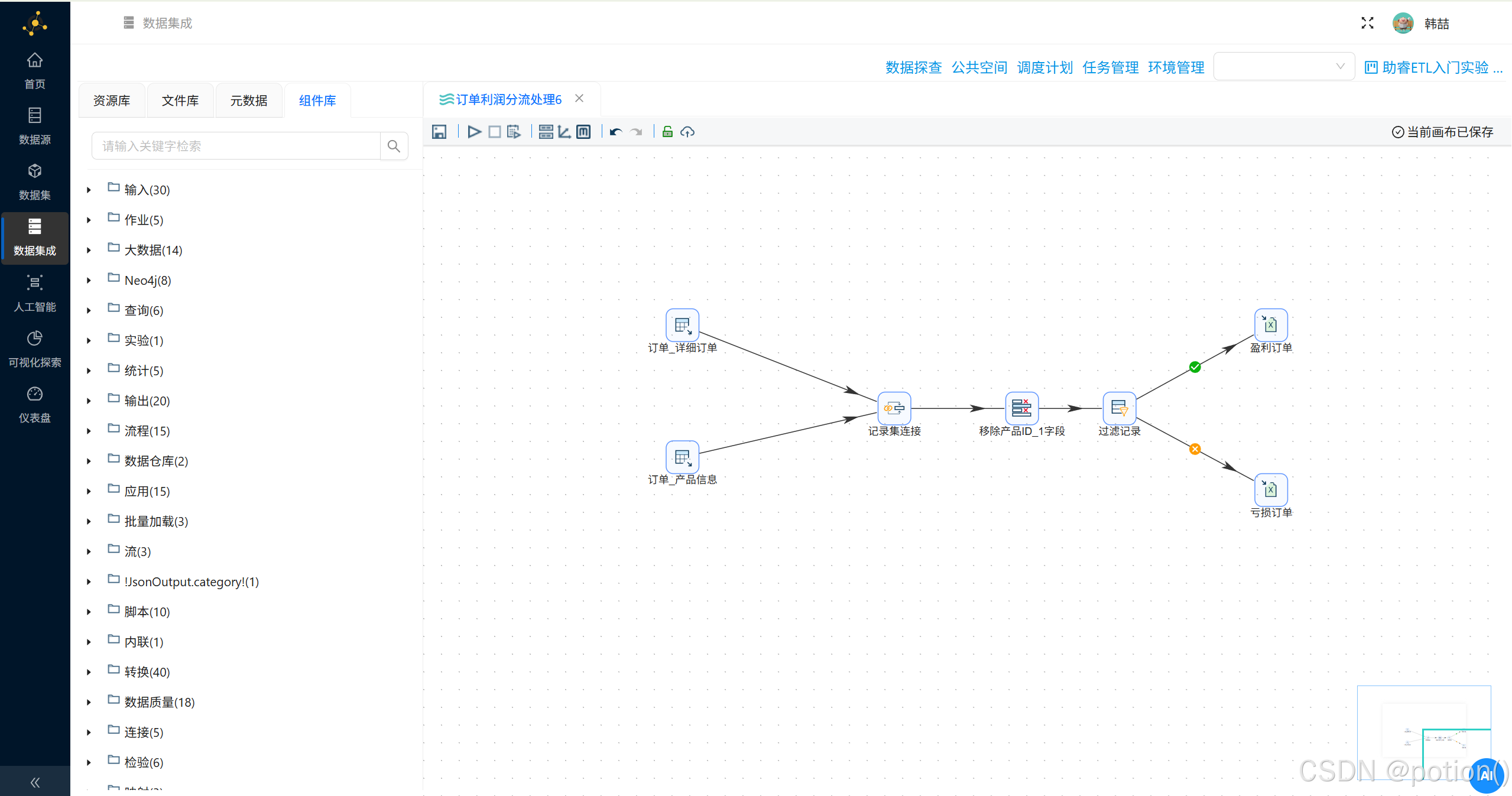This screenshot has width=1512, height=796.
Task: Switch to the 资源库 tab
Action: point(112,100)
